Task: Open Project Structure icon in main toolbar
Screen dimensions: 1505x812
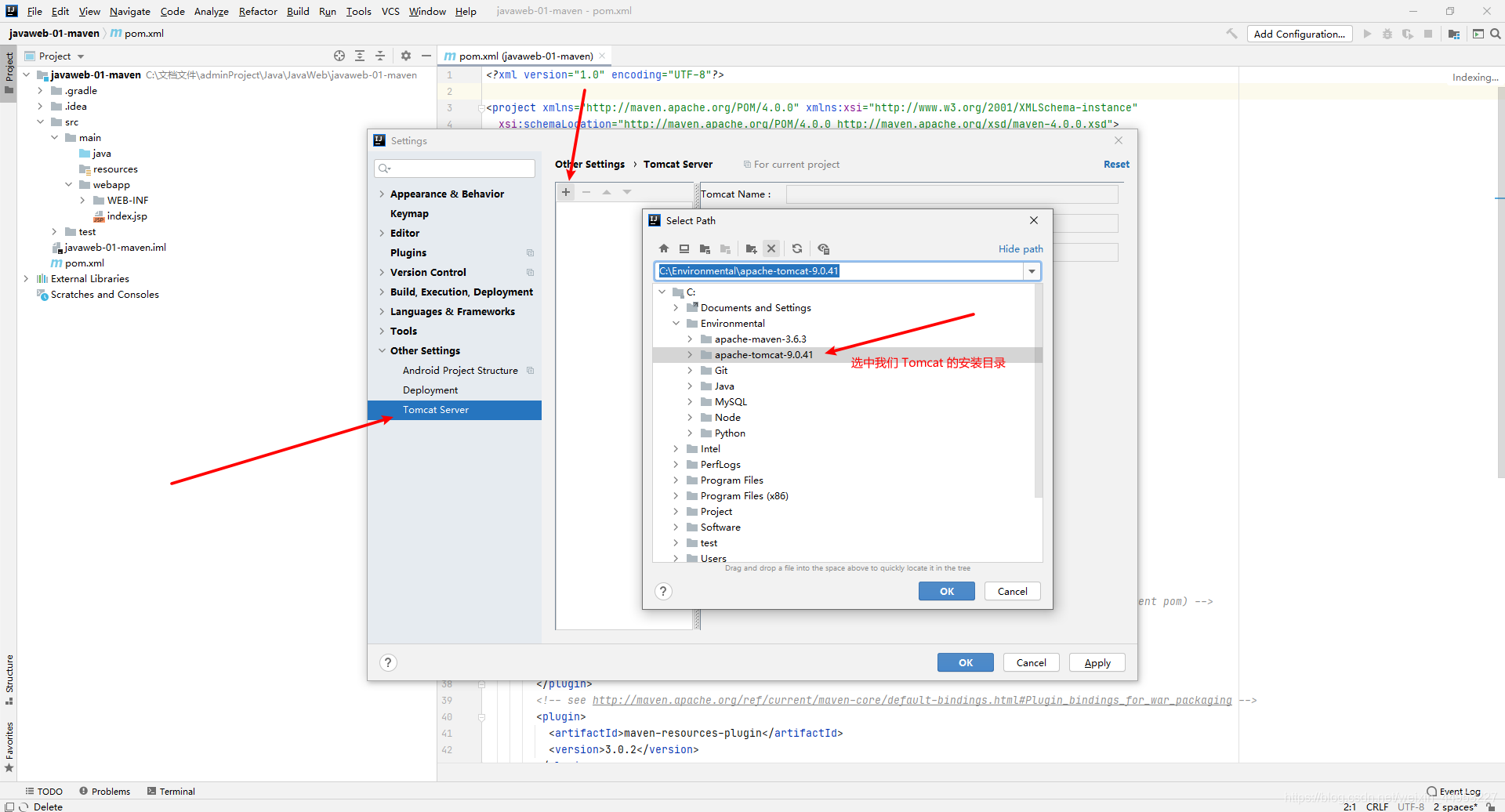Action: (1454, 34)
